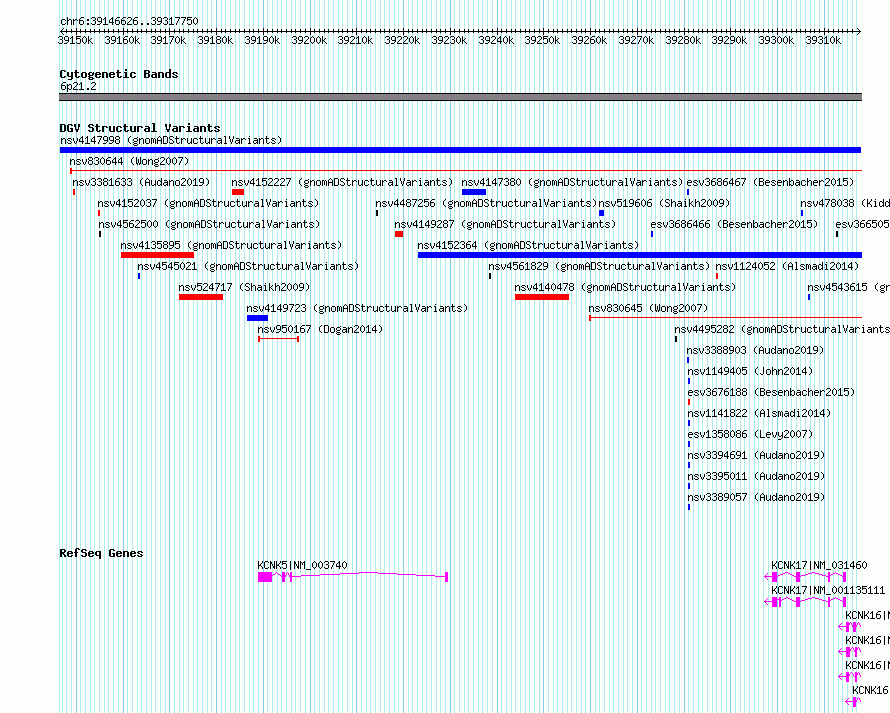Click the red nsv4149287 feature block

click(399, 234)
